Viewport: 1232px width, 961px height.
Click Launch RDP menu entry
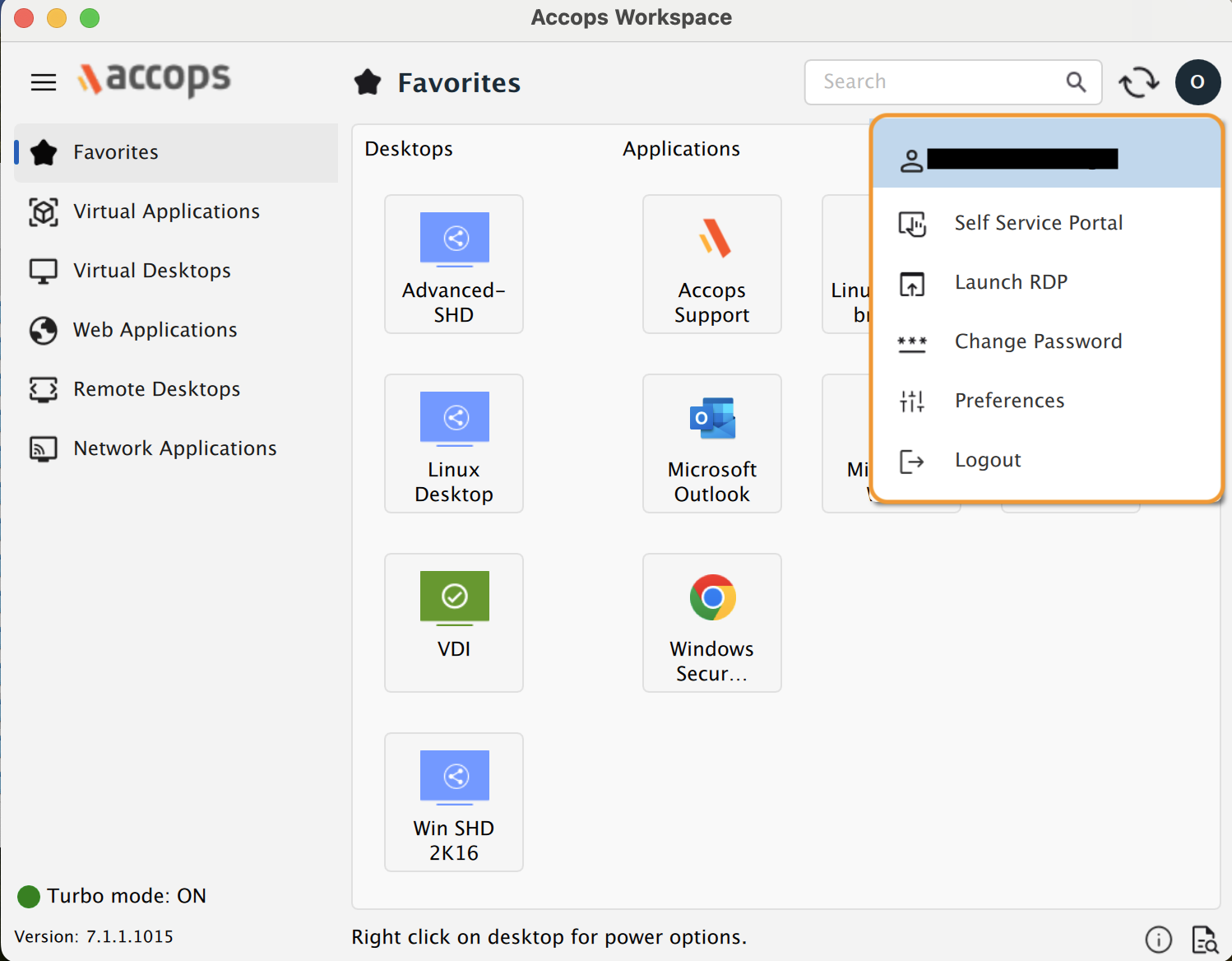pyautogui.click(x=1011, y=282)
